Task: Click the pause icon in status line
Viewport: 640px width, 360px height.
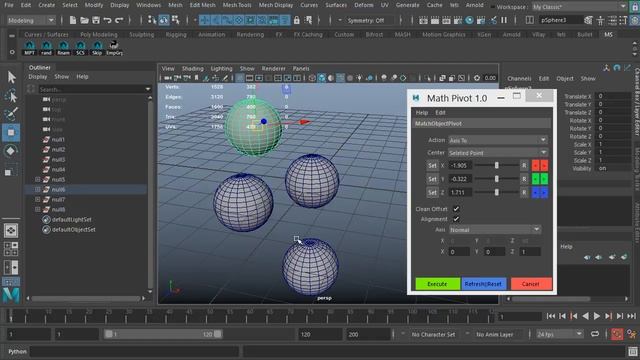Action: pyautogui.click(x=504, y=20)
